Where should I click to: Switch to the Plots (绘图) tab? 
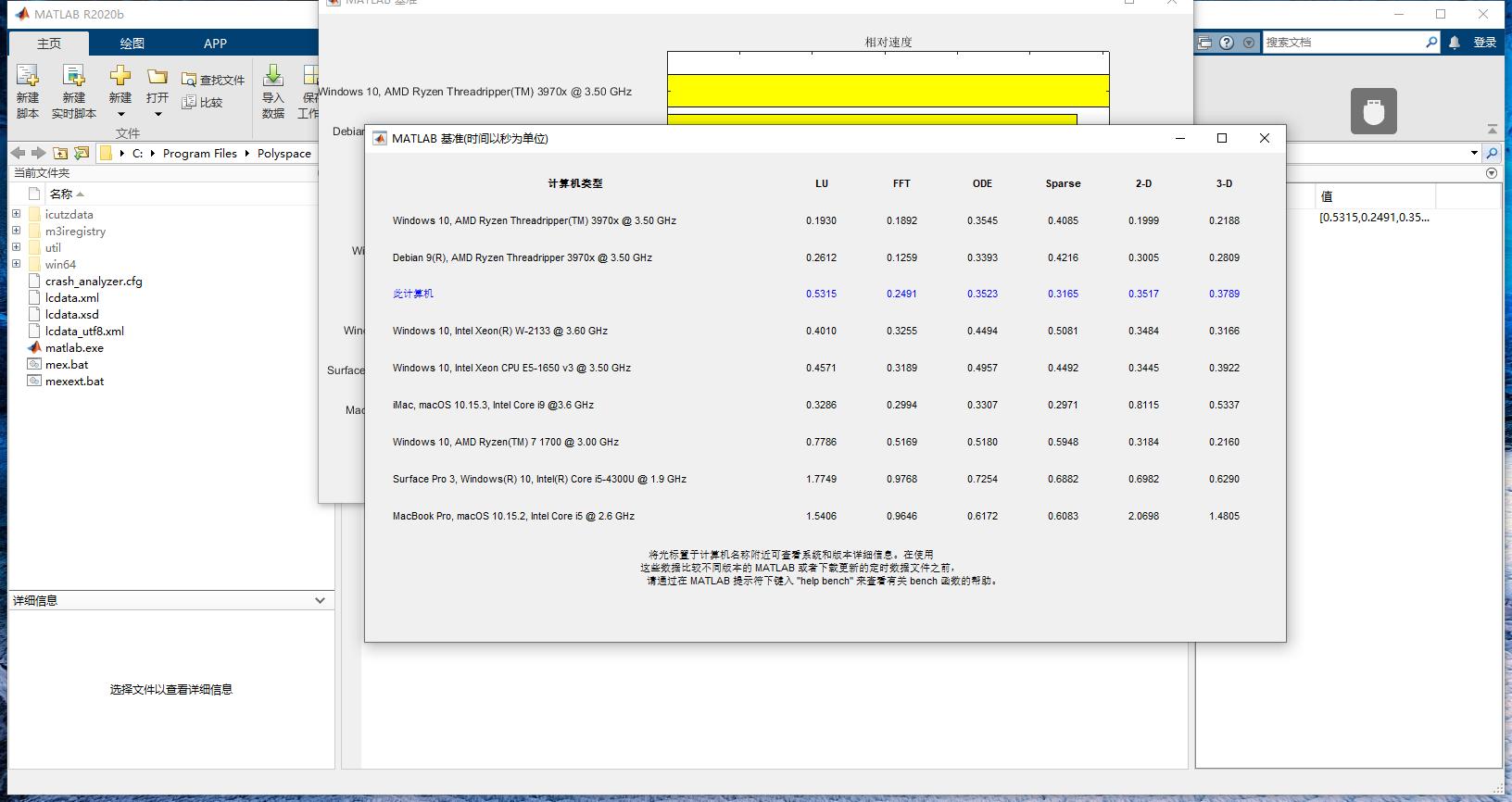[x=132, y=44]
